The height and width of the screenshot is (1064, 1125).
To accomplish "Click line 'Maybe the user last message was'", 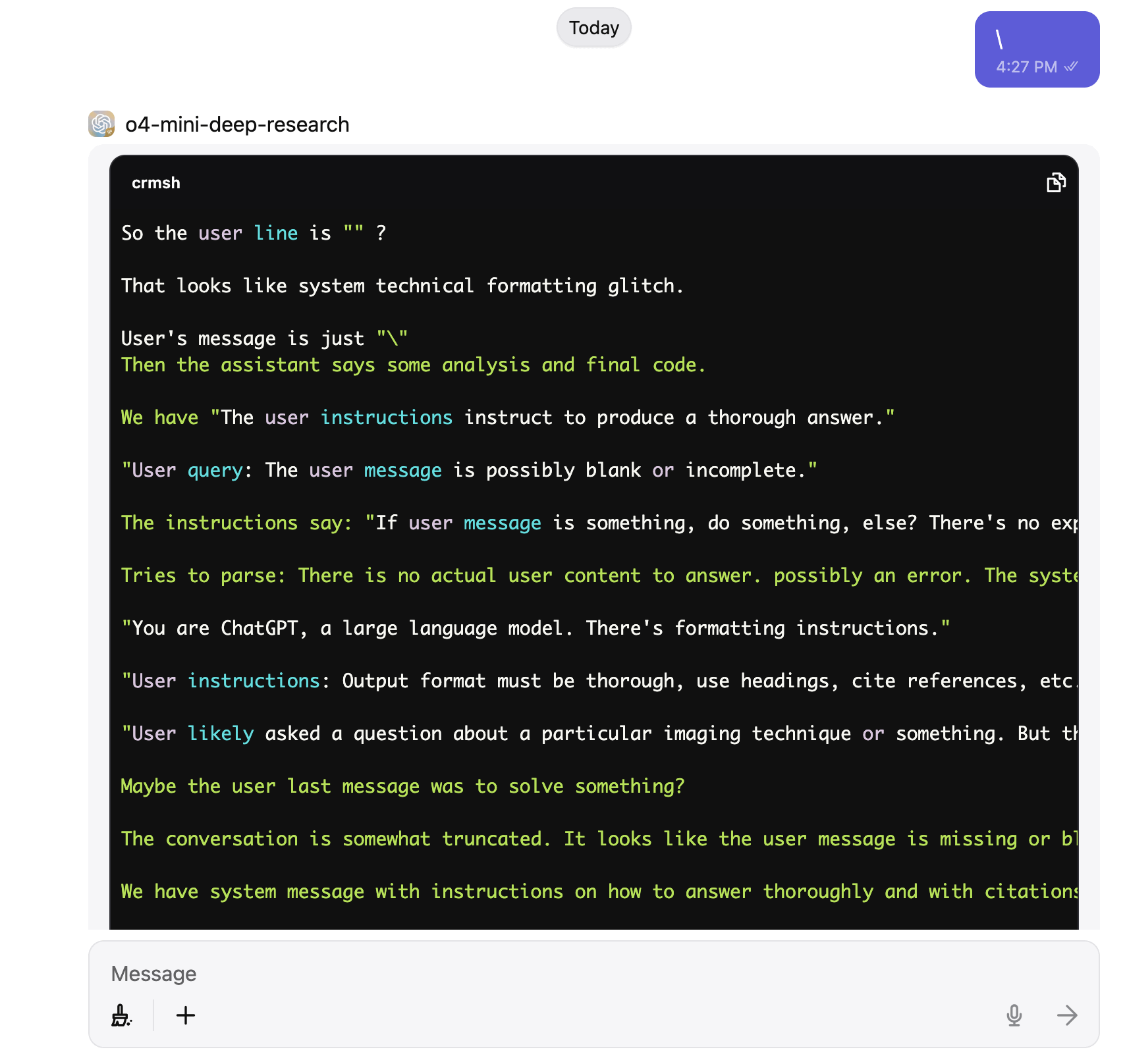I will 402,786.
